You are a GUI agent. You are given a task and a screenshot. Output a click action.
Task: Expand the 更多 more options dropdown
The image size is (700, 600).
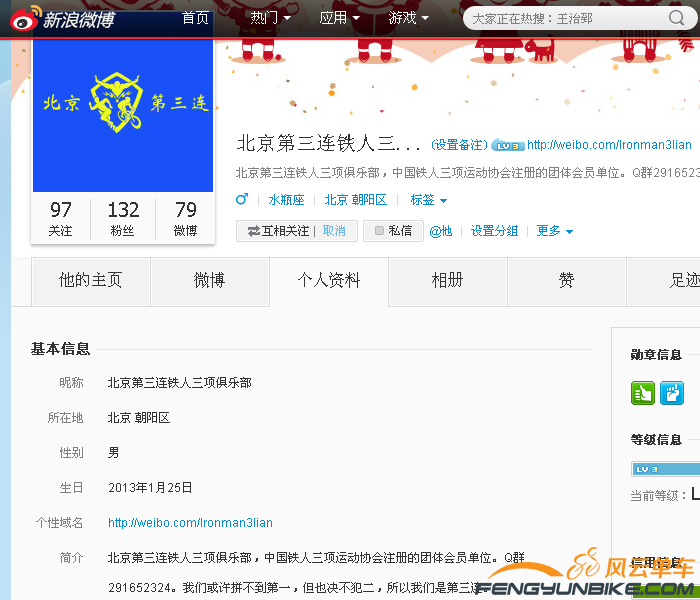[x=554, y=231]
